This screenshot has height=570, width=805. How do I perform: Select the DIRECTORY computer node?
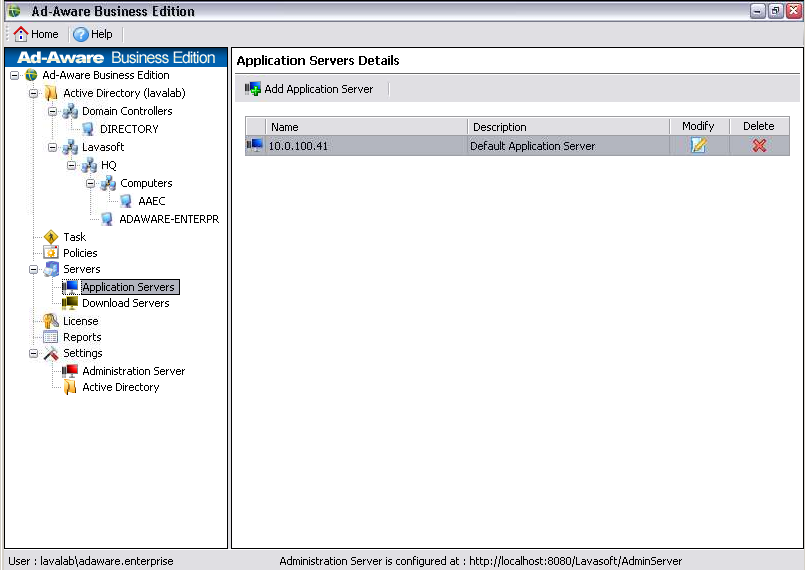129,129
